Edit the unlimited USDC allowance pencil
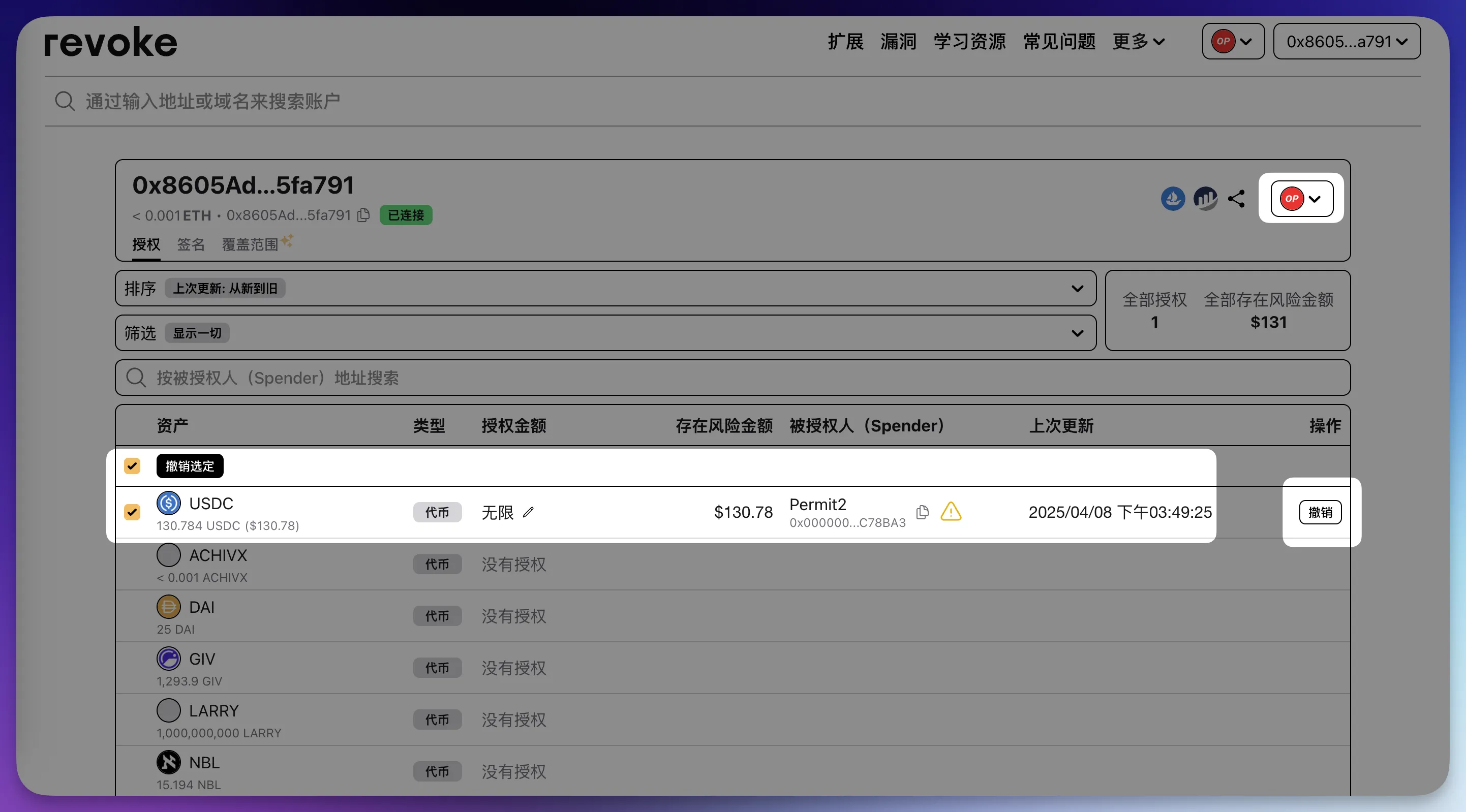1466x812 pixels. (x=528, y=512)
